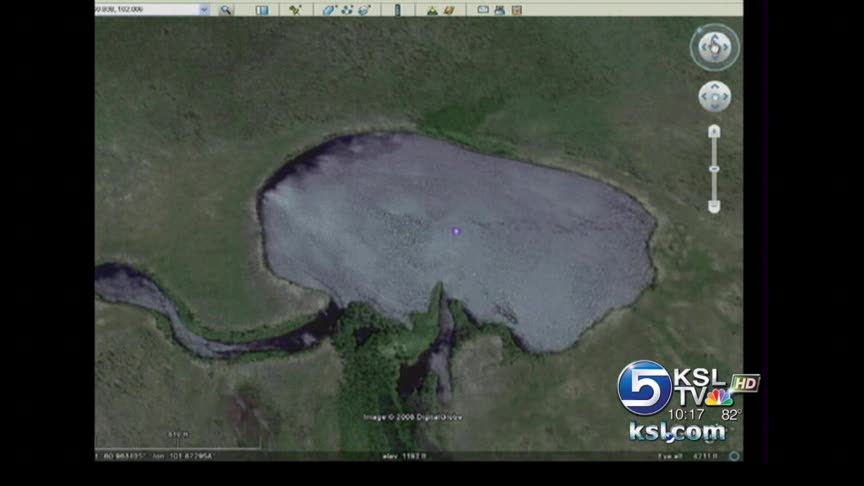Viewport: 864px width, 486px height.
Task: Click look joystick right arrow
Action: tap(726, 47)
